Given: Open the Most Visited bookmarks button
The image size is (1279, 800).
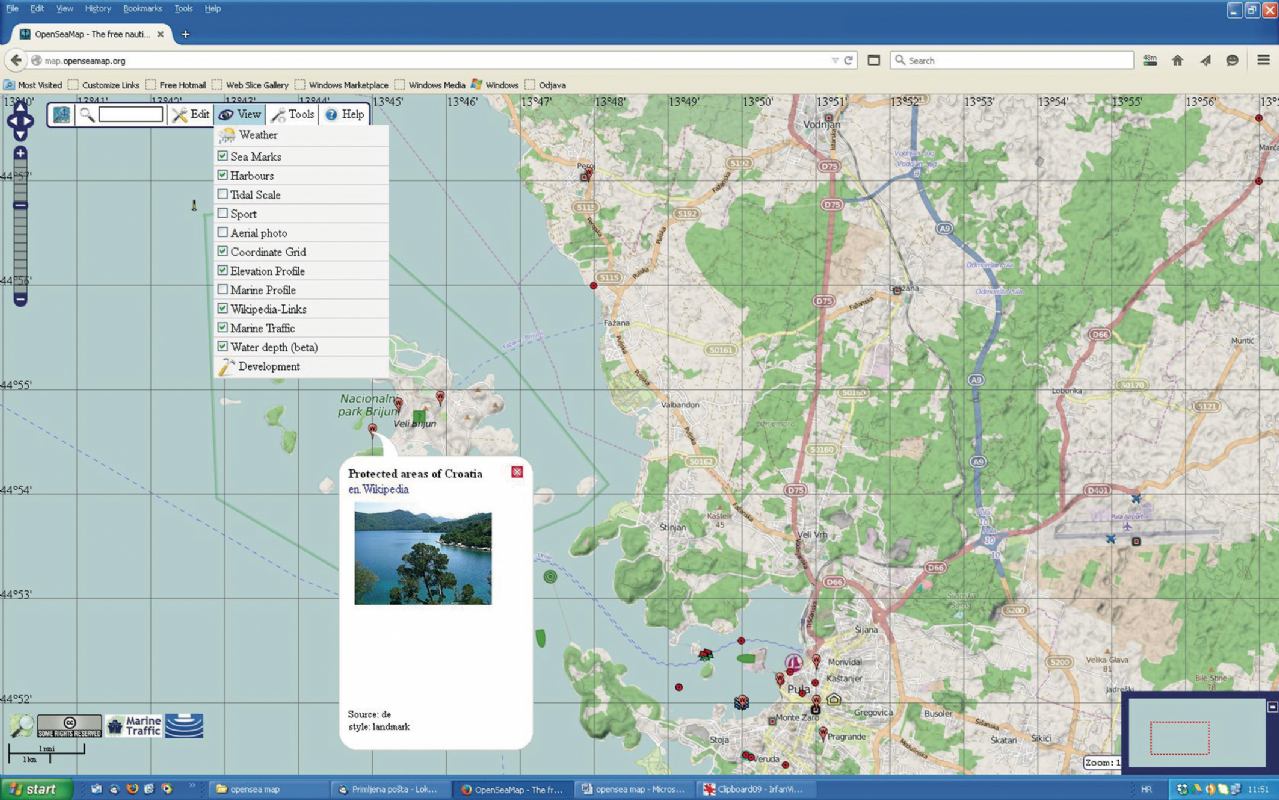Looking at the screenshot, I should [x=33, y=85].
